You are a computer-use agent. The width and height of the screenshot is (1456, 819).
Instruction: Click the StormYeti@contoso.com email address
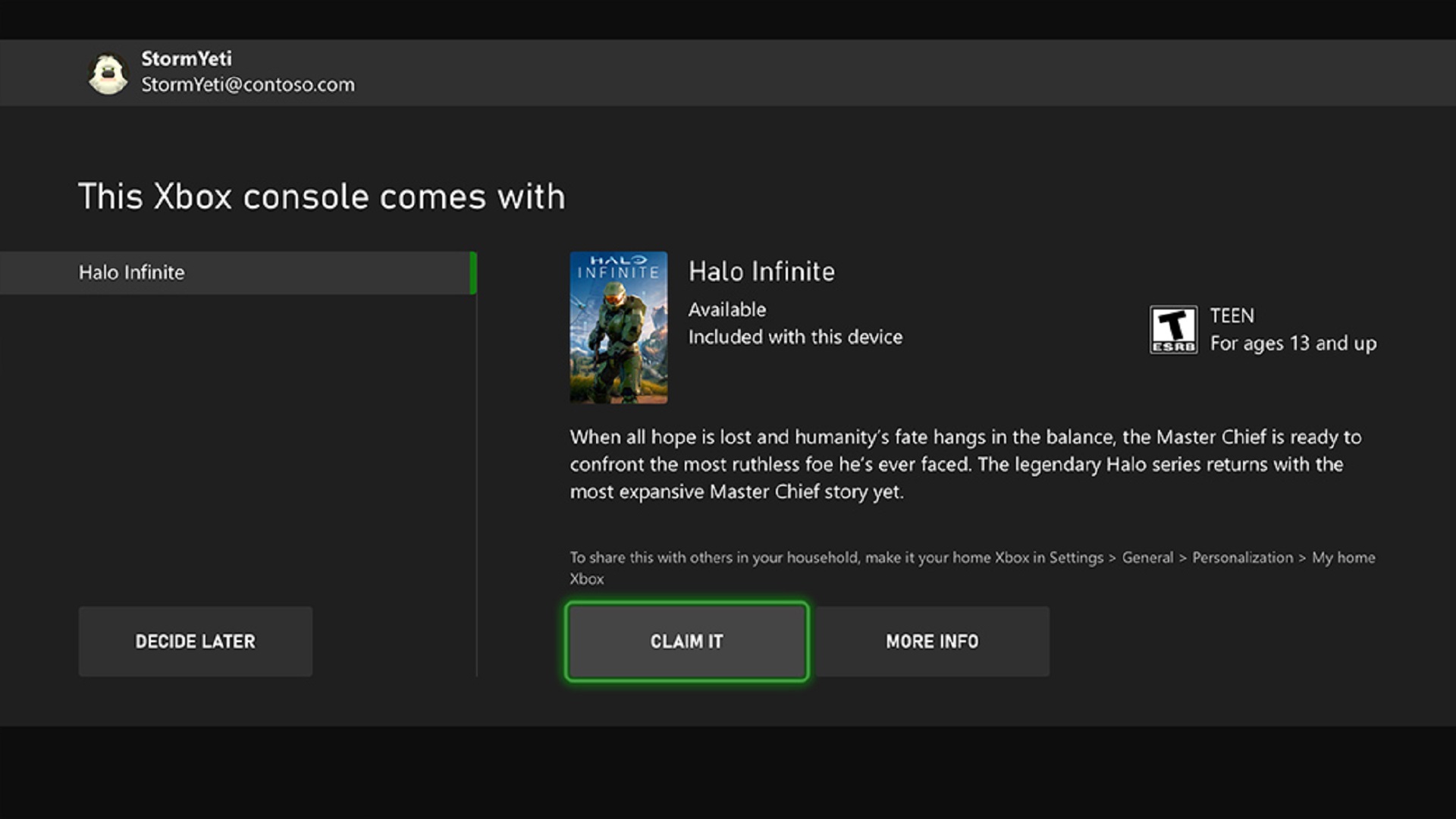pos(247,85)
